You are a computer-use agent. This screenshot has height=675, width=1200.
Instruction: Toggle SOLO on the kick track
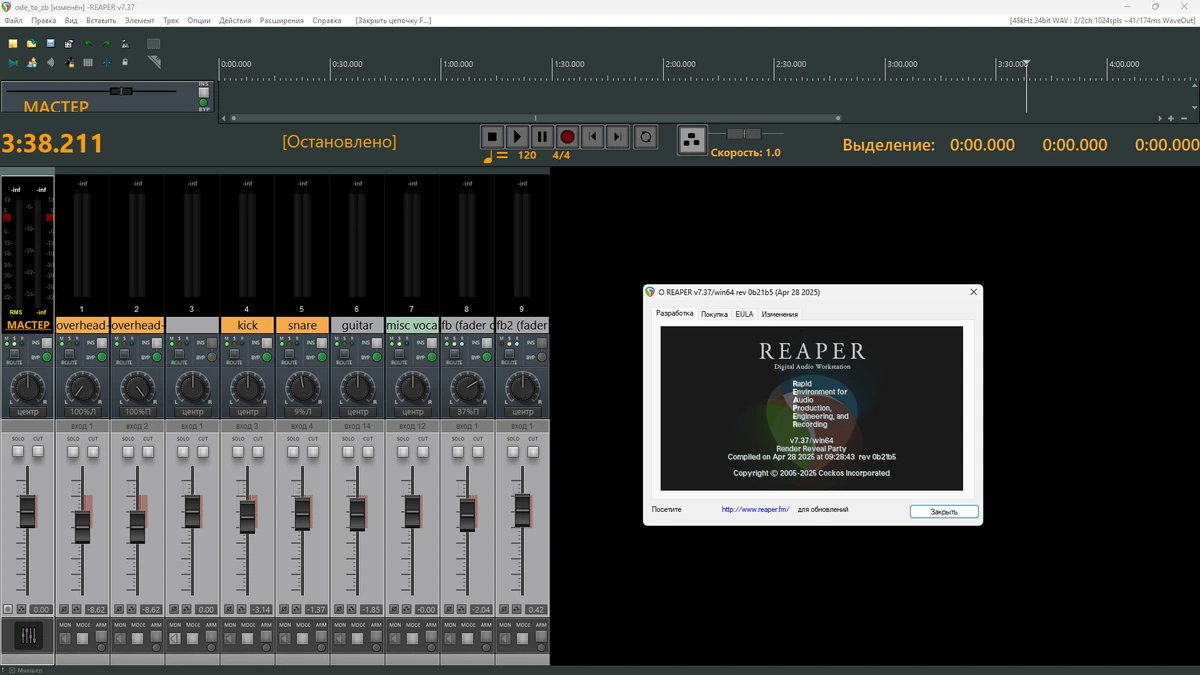click(x=238, y=452)
